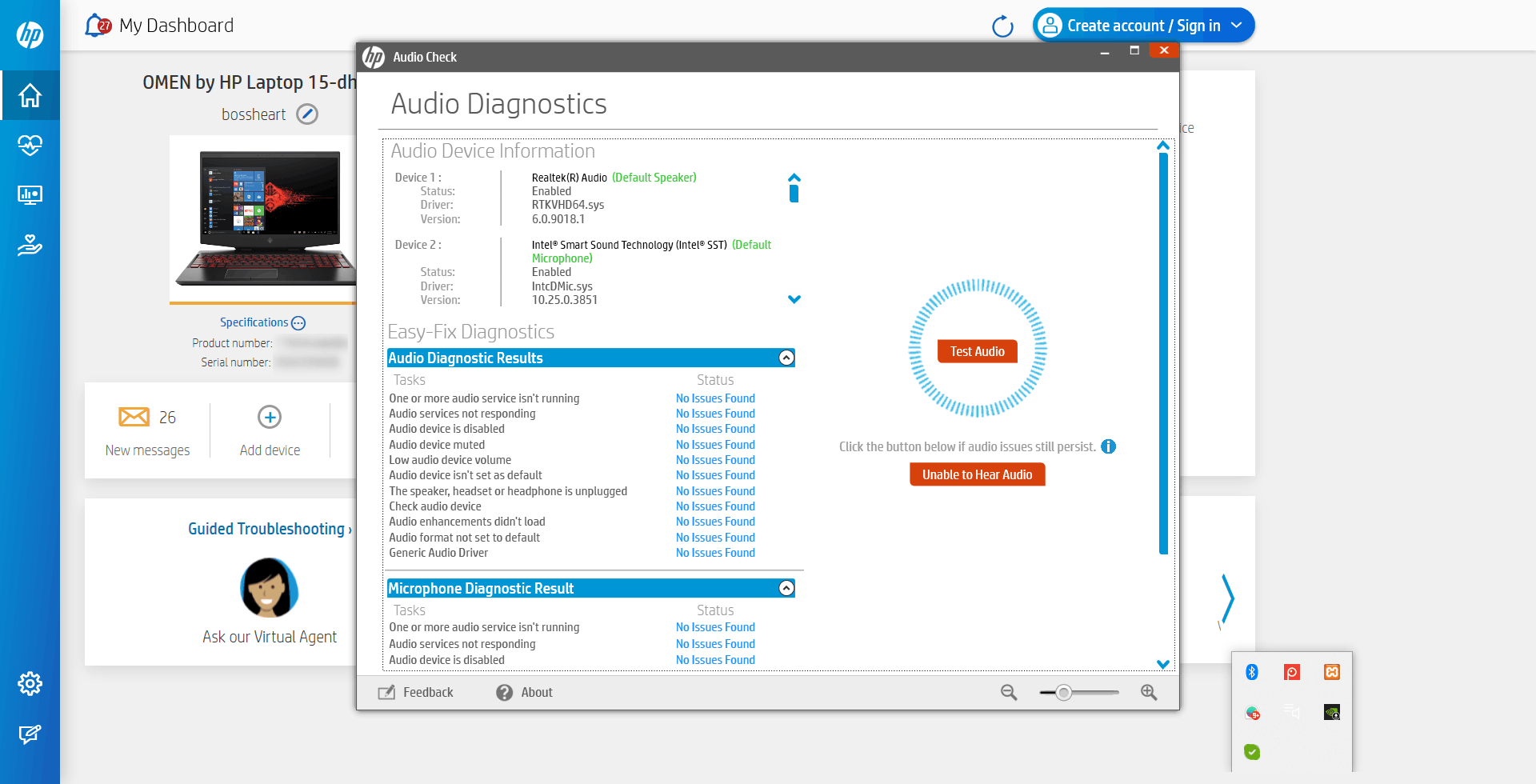1536x784 pixels.
Task: Open the orange XAMPP tray icon
Action: pyautogui.click(x=1332, y=672)
